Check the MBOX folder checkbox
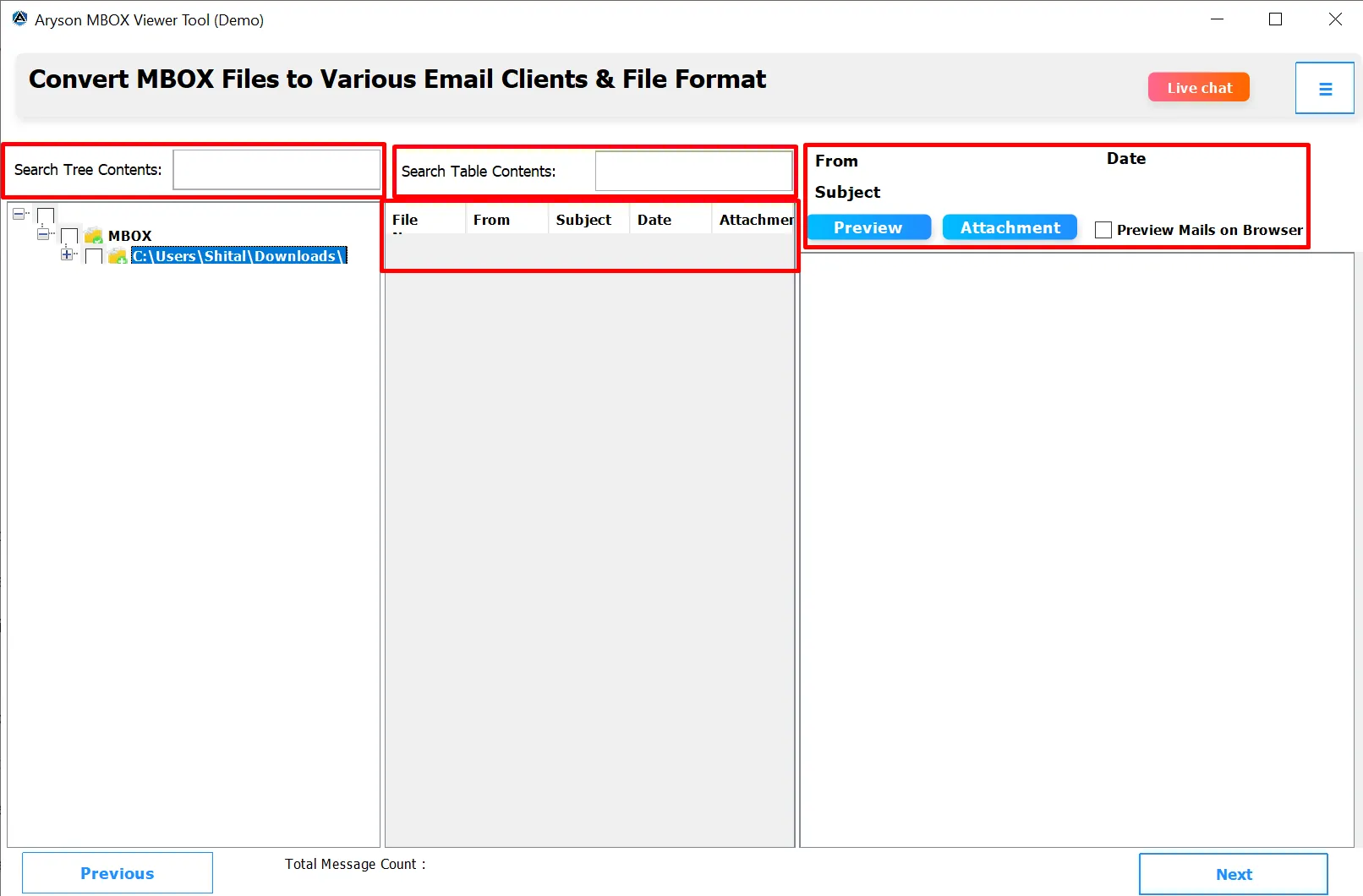 [x=70, y=236]
